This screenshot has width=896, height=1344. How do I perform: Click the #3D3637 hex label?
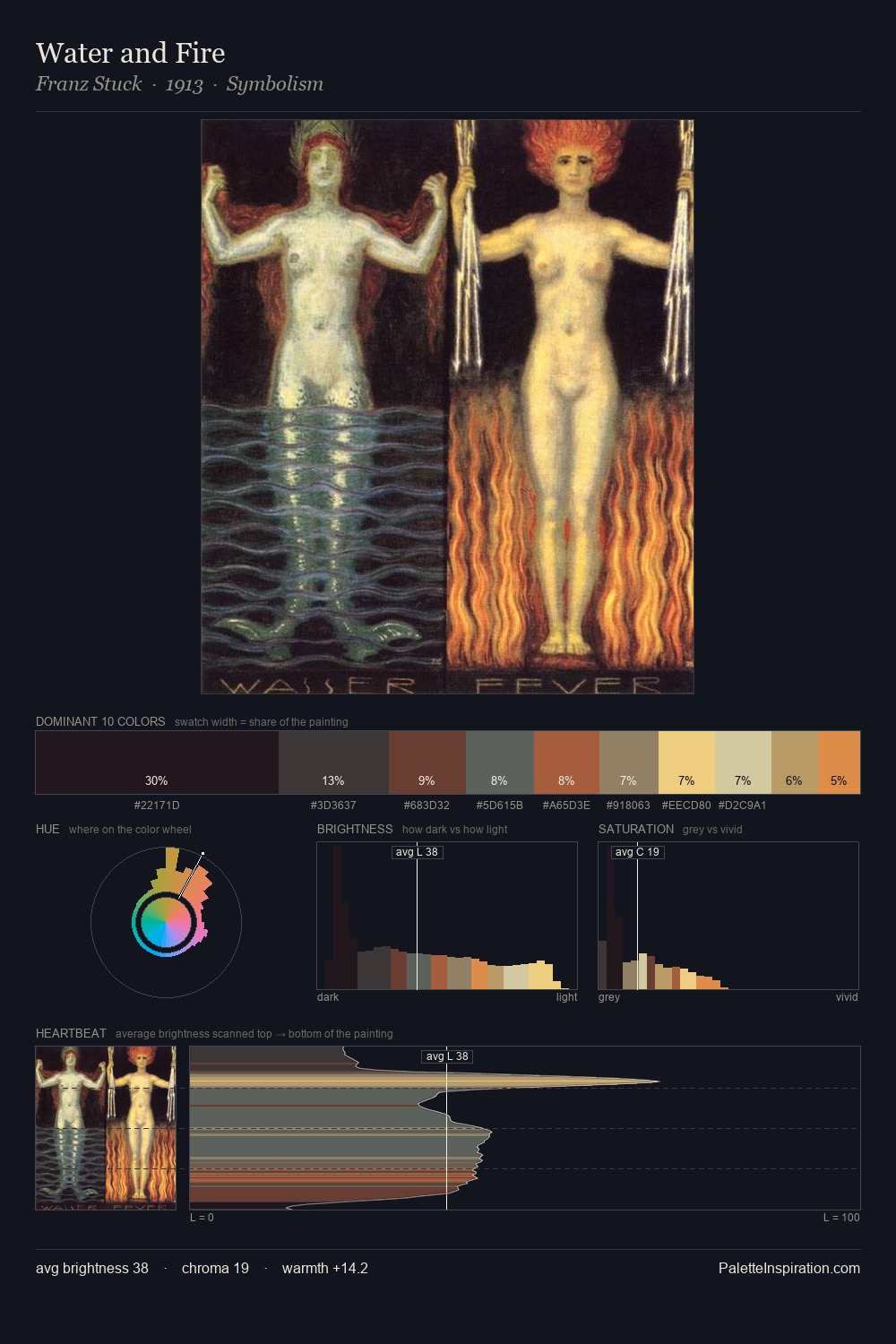(x=333, y=806)
